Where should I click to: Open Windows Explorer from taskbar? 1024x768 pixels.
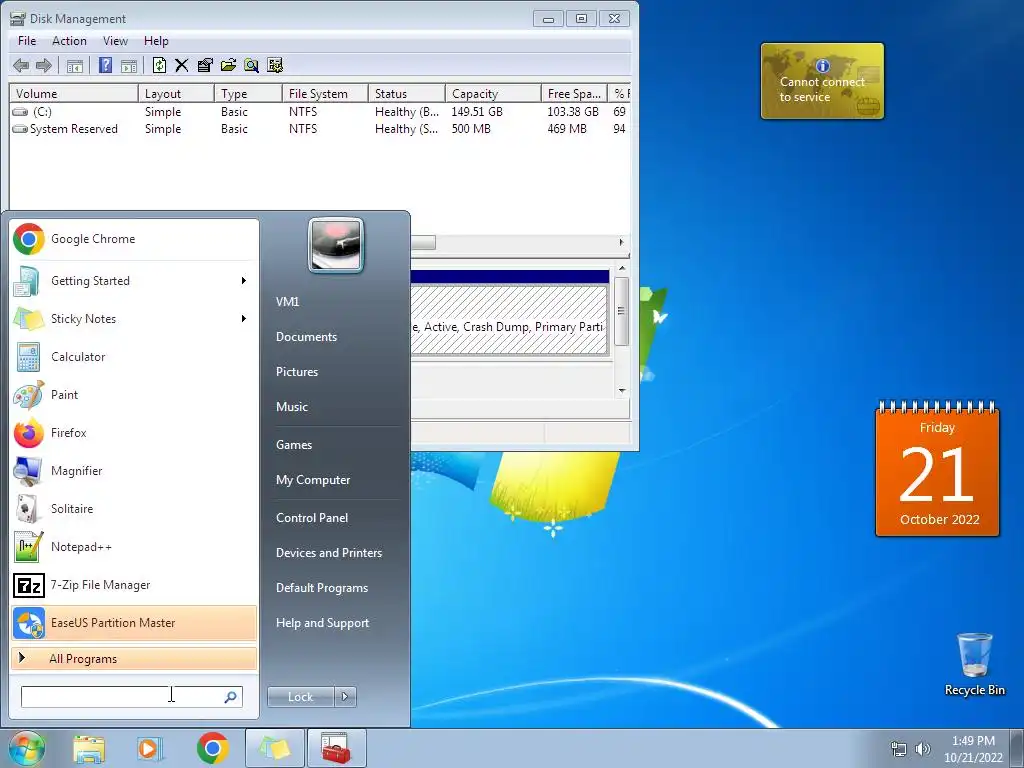click(89, 748)
